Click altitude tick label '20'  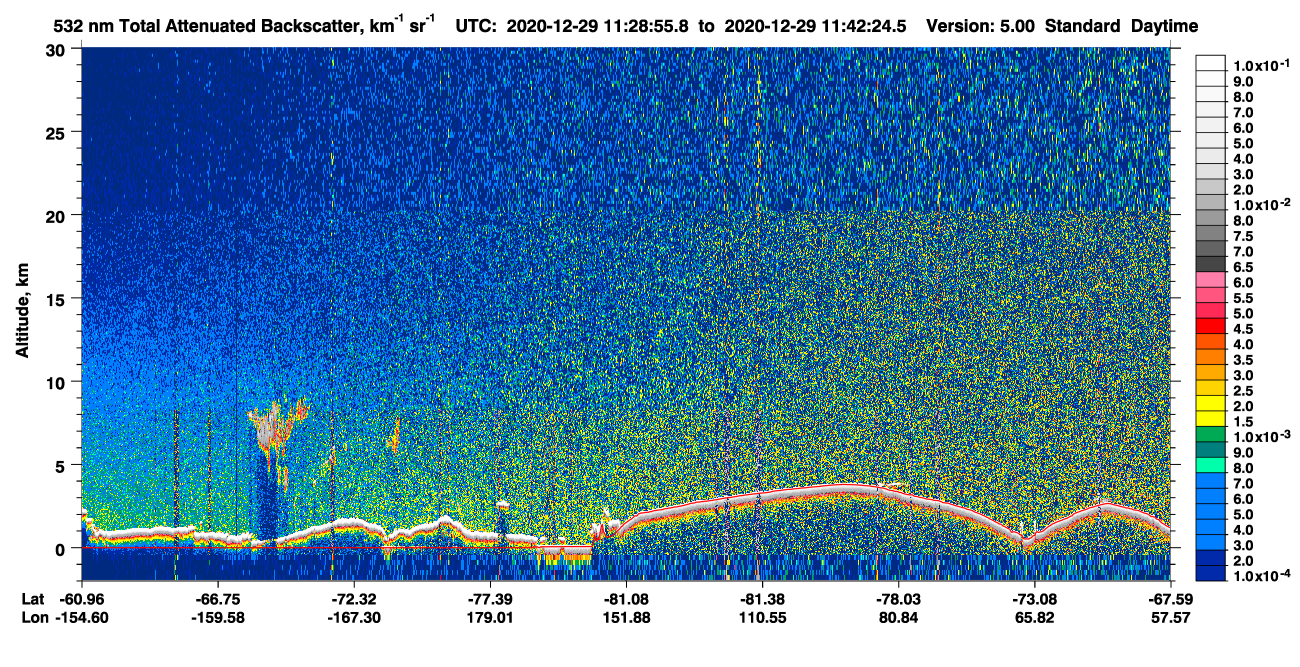click(57, 215)
